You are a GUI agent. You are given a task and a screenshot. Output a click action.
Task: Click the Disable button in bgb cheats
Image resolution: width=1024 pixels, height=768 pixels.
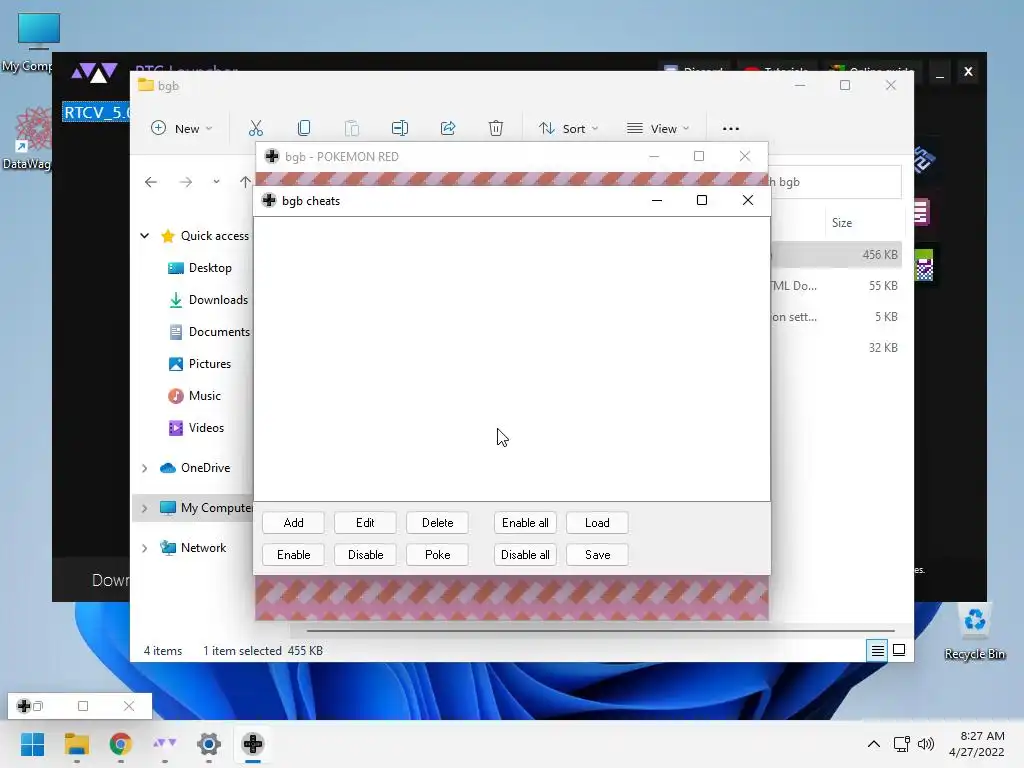[365, 554]
